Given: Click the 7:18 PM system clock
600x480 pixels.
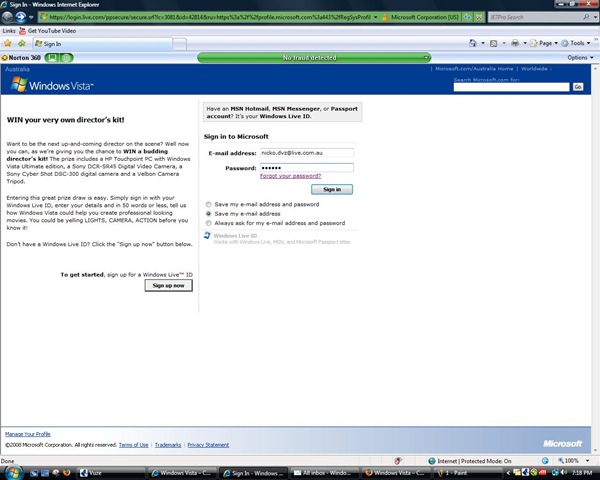Looking at the screenshot, I should tap(583, 473).
